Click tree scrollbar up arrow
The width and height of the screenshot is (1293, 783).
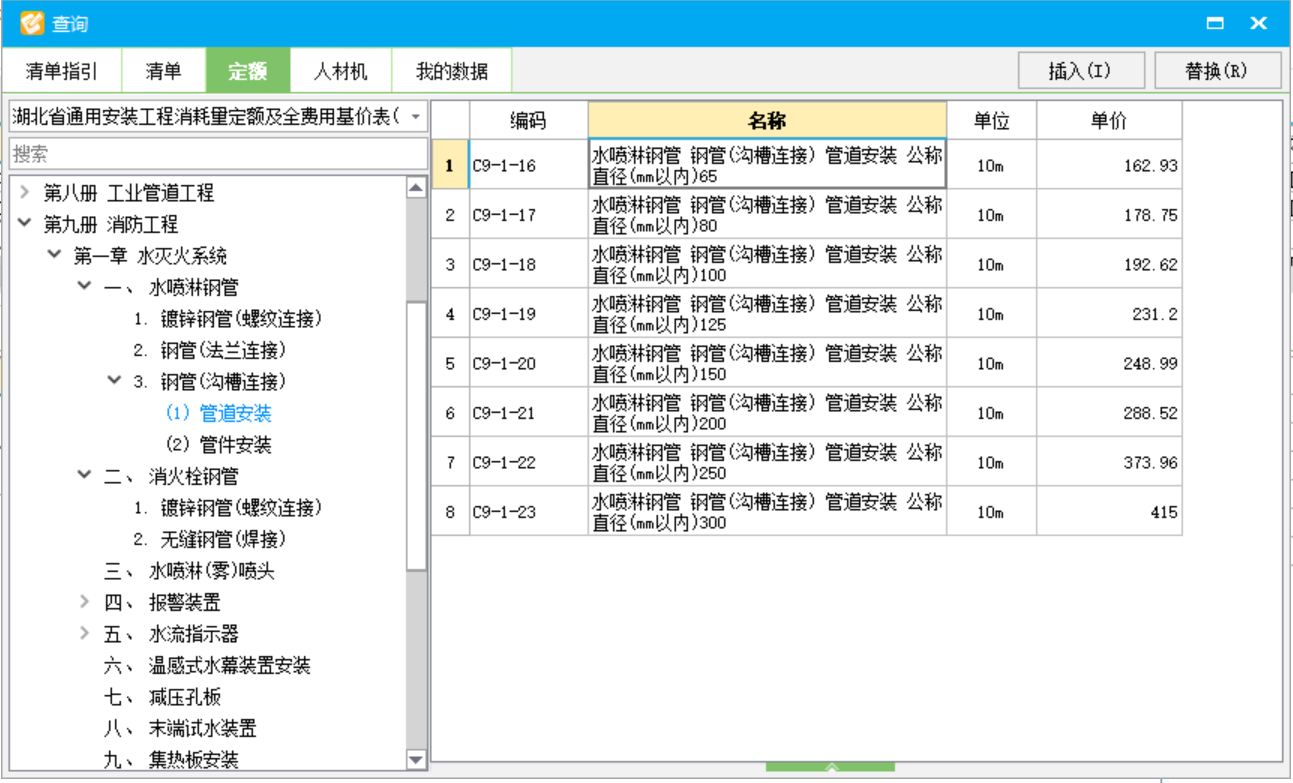417,188
